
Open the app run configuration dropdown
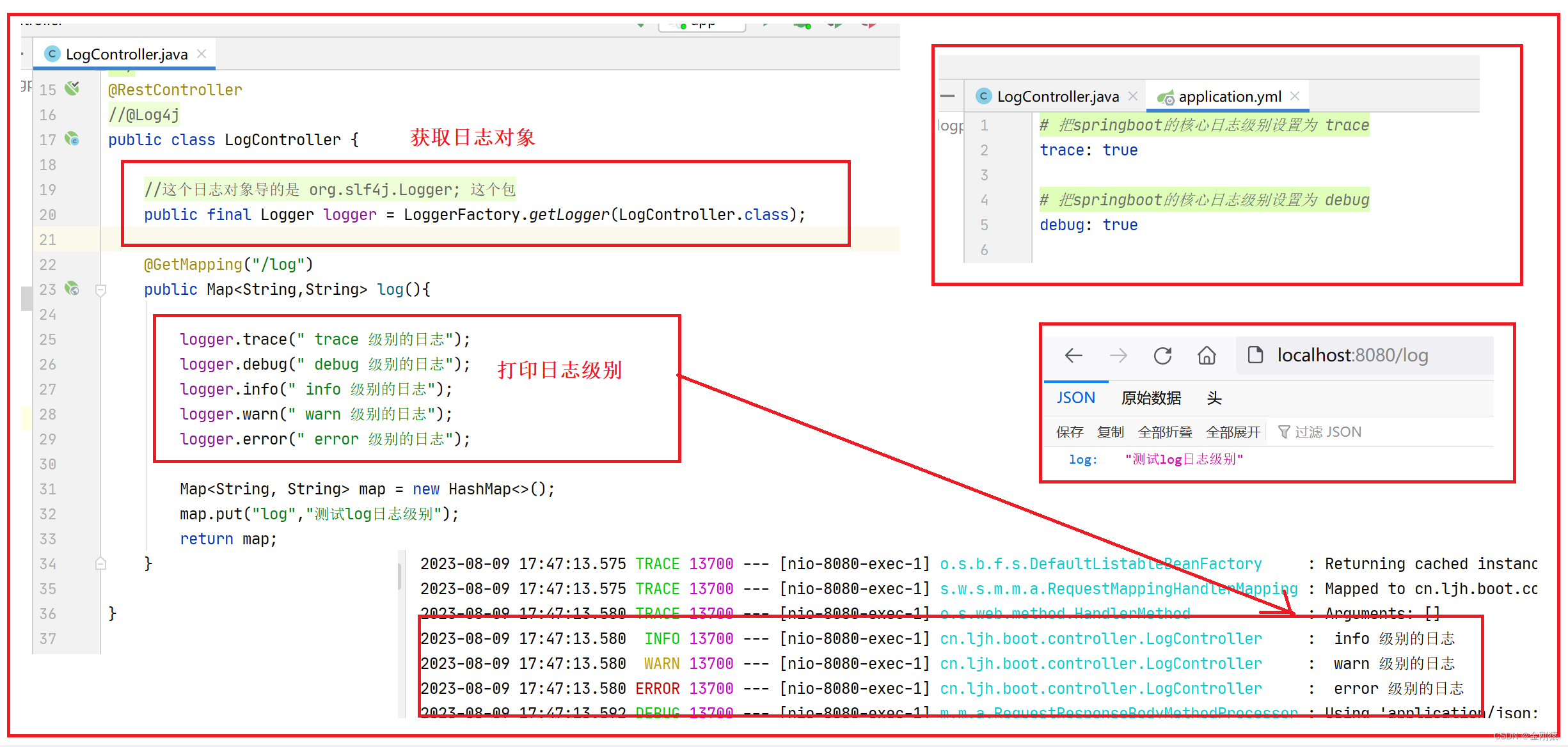[x=702, y=24]
